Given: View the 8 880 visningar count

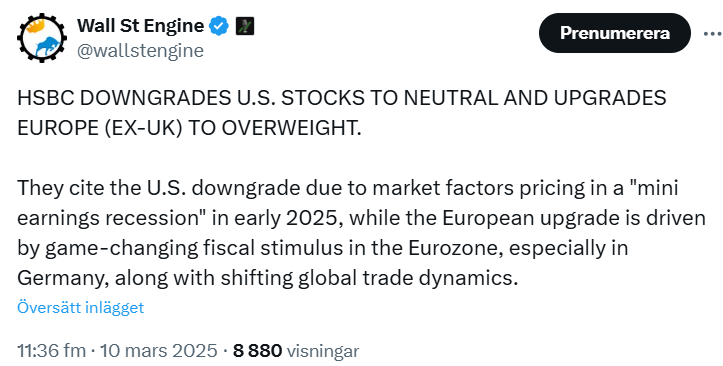Looking at the screenshot, I should (296, 351).
